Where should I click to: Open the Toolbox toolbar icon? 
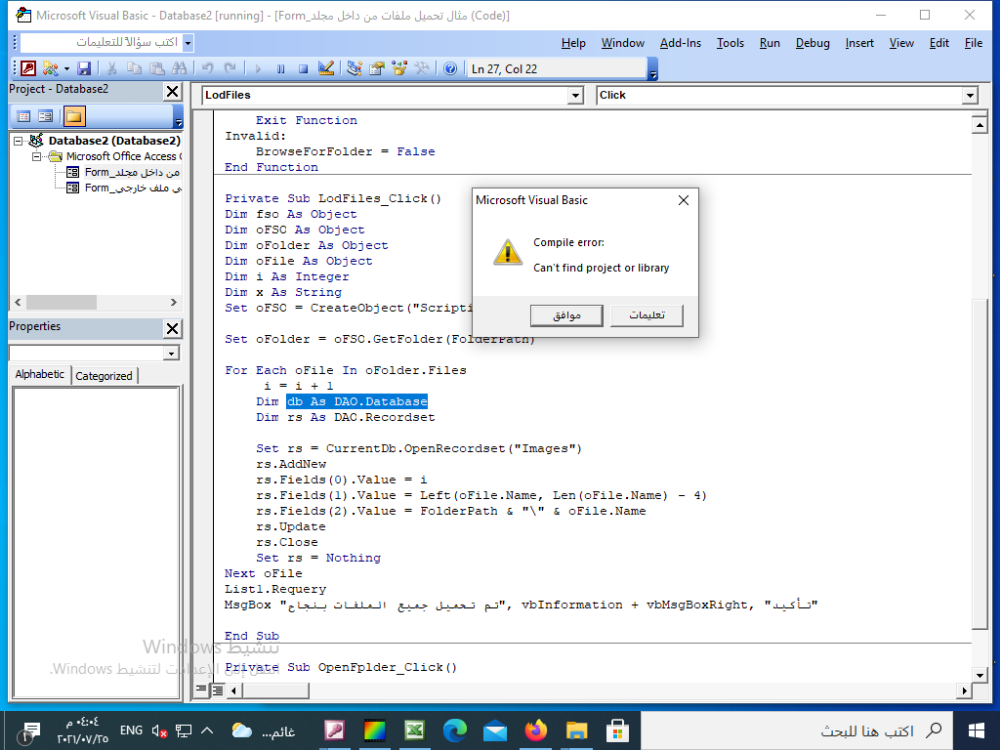click(422, 68)
